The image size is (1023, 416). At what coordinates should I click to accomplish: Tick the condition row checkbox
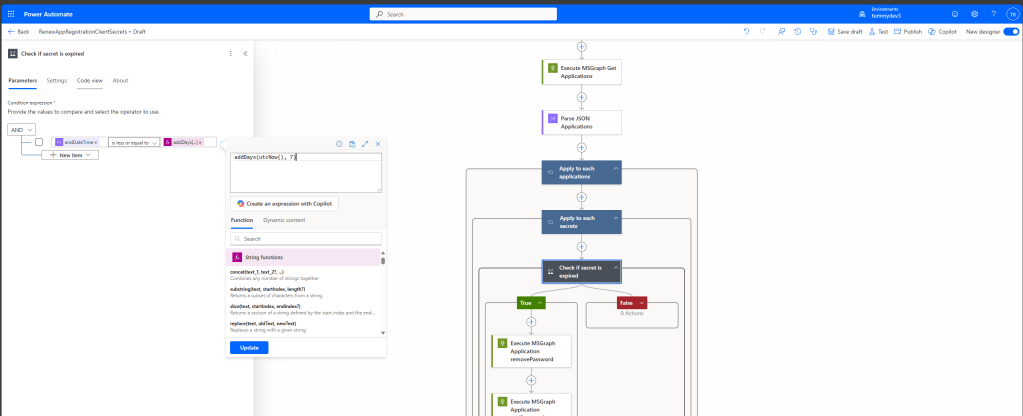(39, 142)
